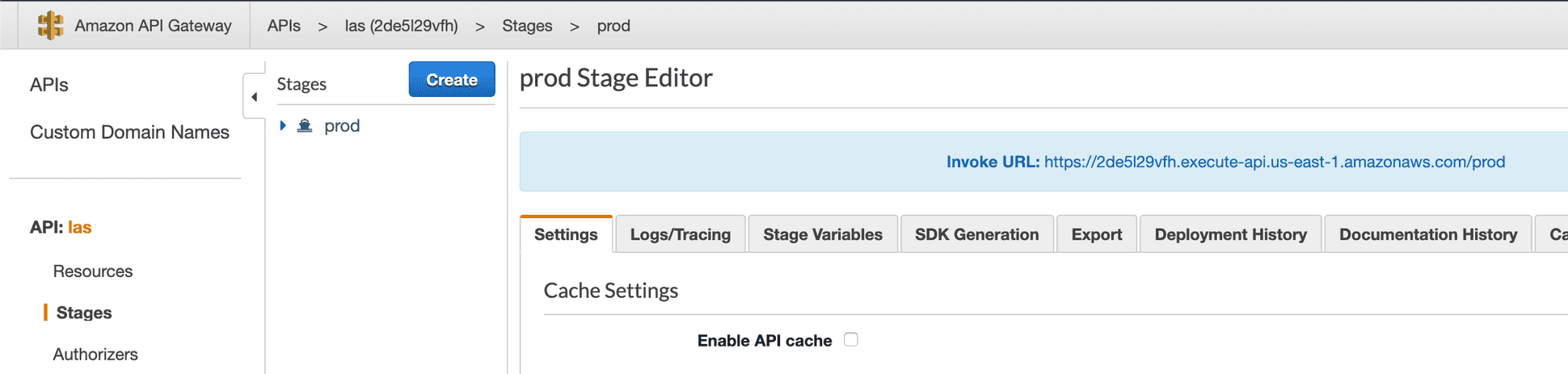1568x374 pixels.
Task: Open the Invoke URL link
Action: pyautogui.click(x=1274, y=162)
